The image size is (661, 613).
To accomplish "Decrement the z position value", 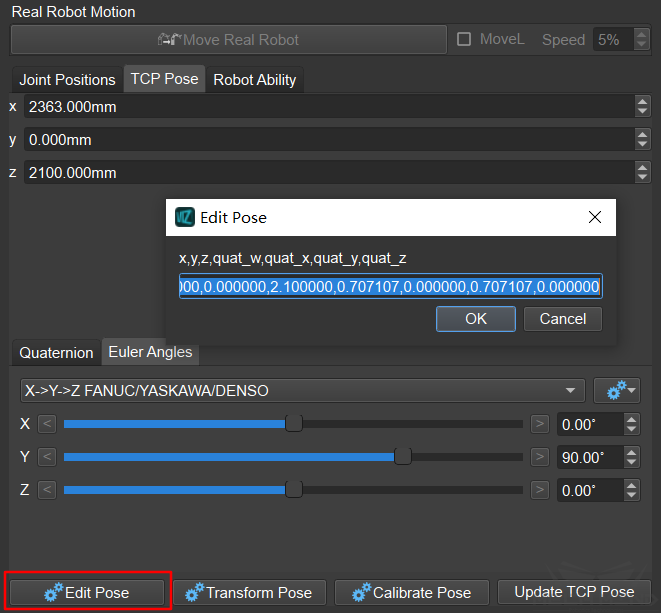I will [642, 178].
